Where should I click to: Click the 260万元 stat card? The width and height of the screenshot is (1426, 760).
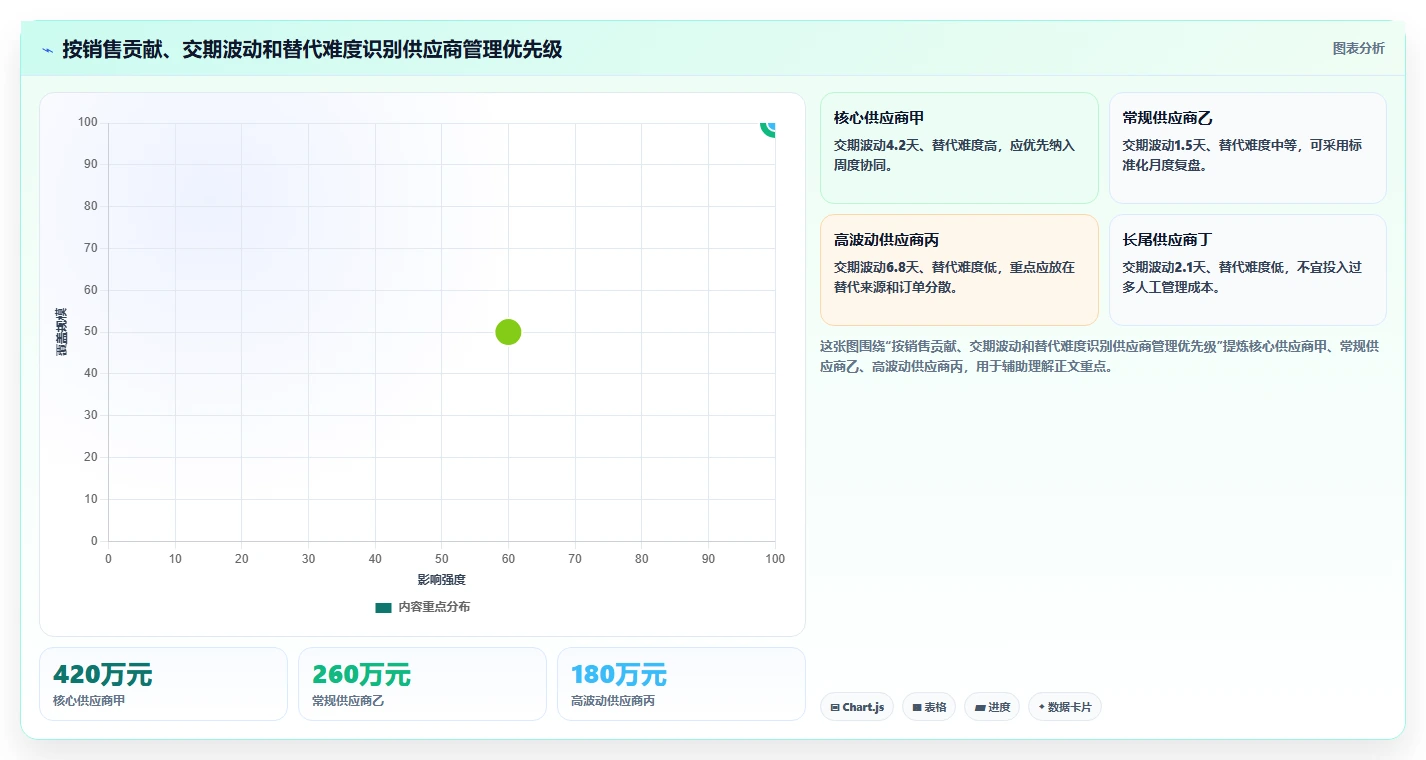(422, 684)
